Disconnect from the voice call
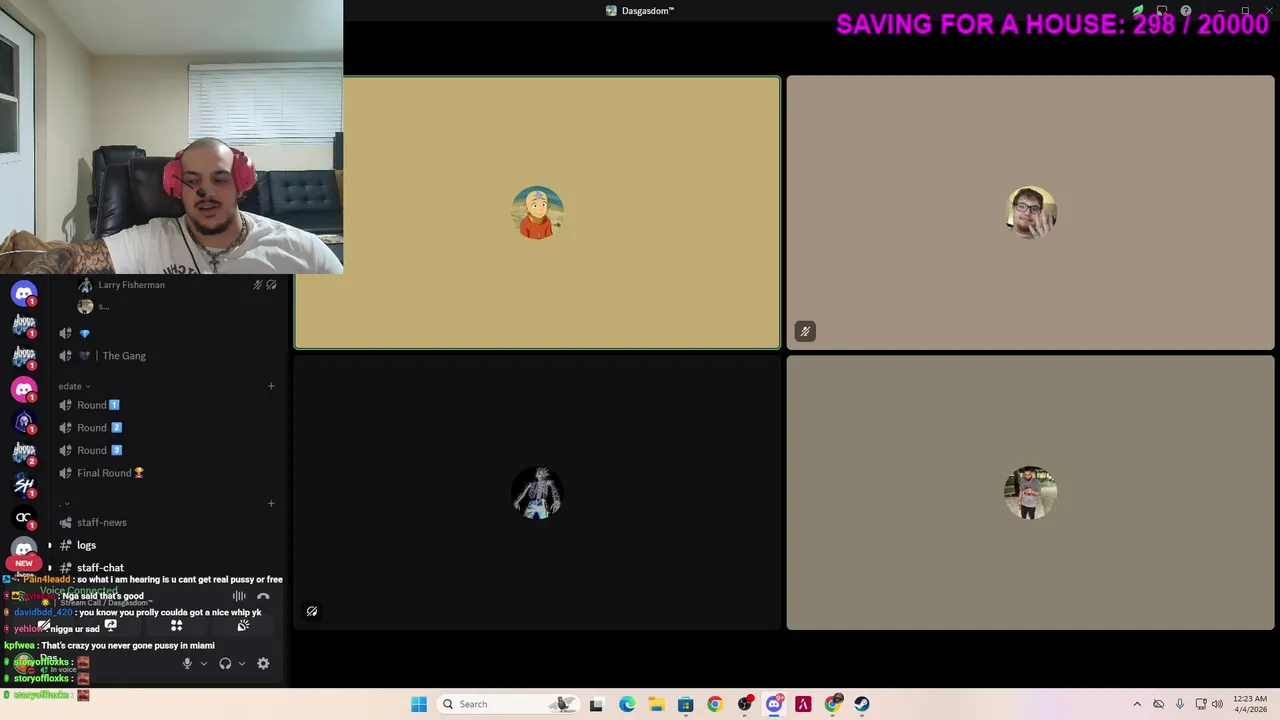The image size is (1280, 720). click(x=263, y=596)
